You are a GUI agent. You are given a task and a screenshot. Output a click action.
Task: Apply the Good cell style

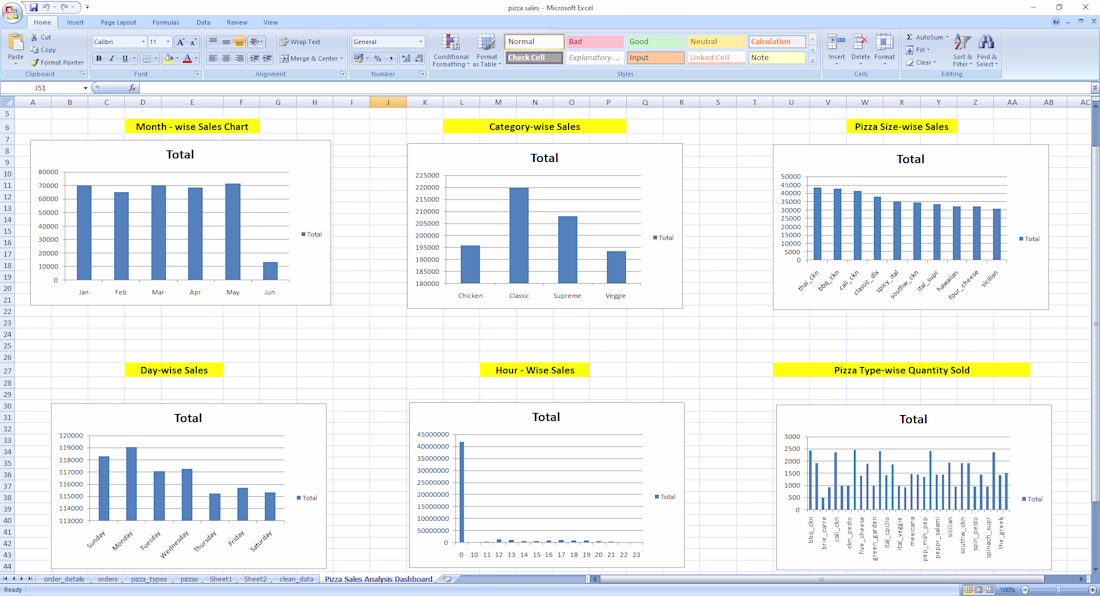655,41
